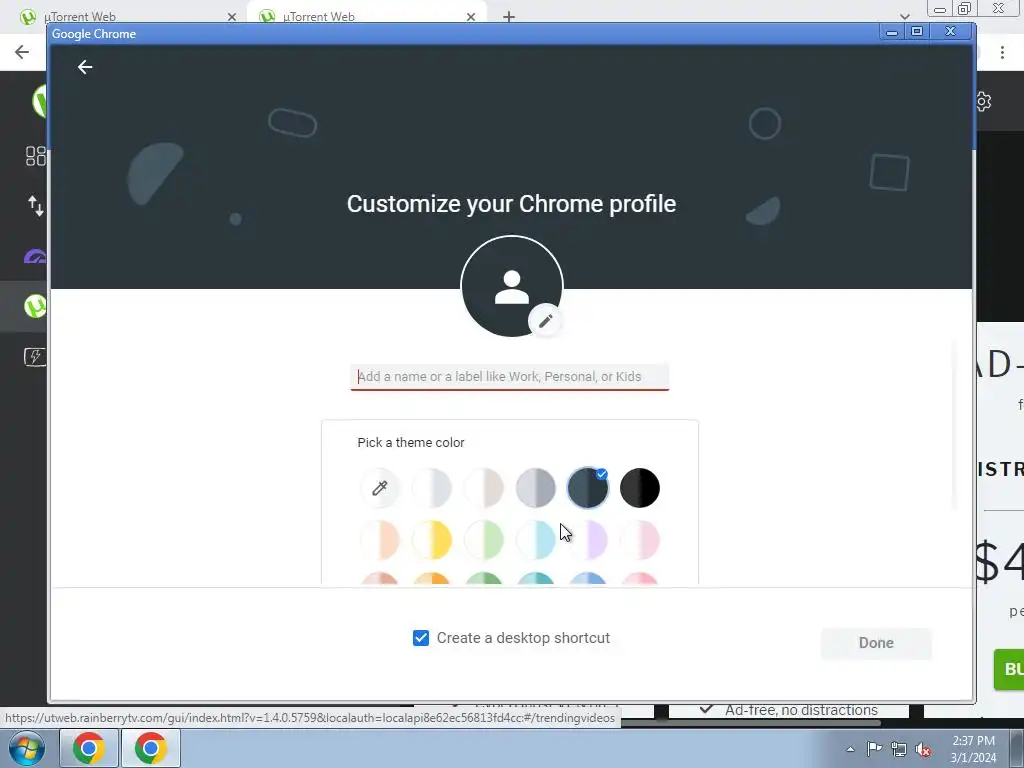The height and width of the screenshot is (768, 1024).
Task: Open the µTorrent dashboard grid icon
Action: 35,155
